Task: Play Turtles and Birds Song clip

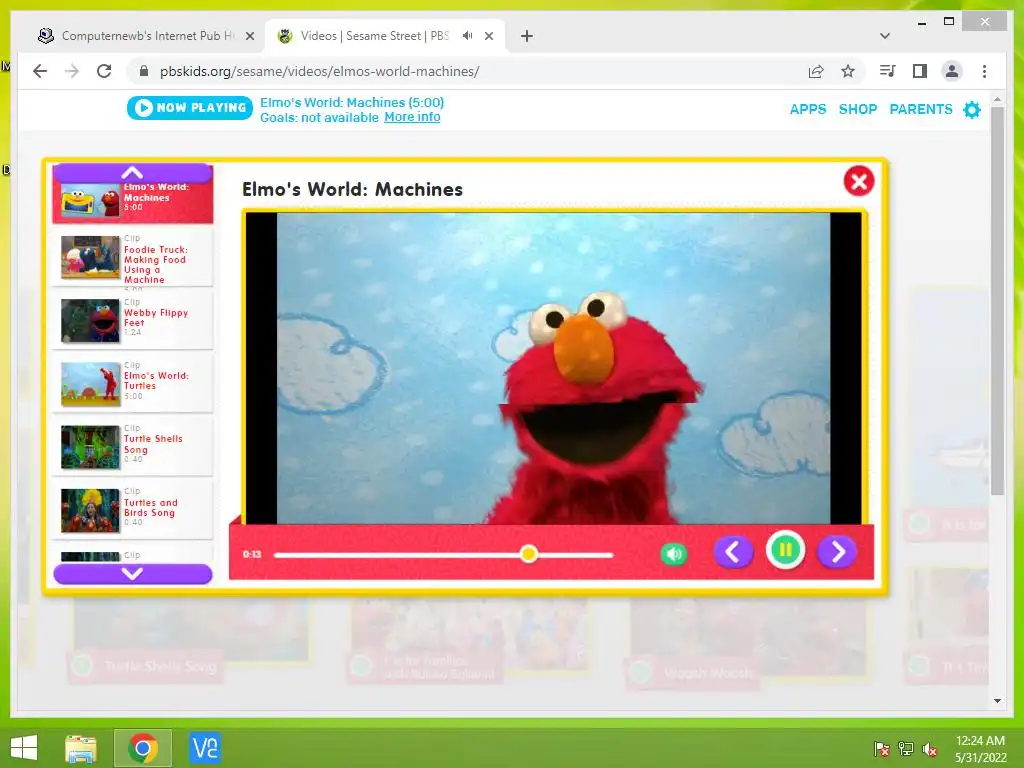Action: pyautogui.click(x=133, y=510)
